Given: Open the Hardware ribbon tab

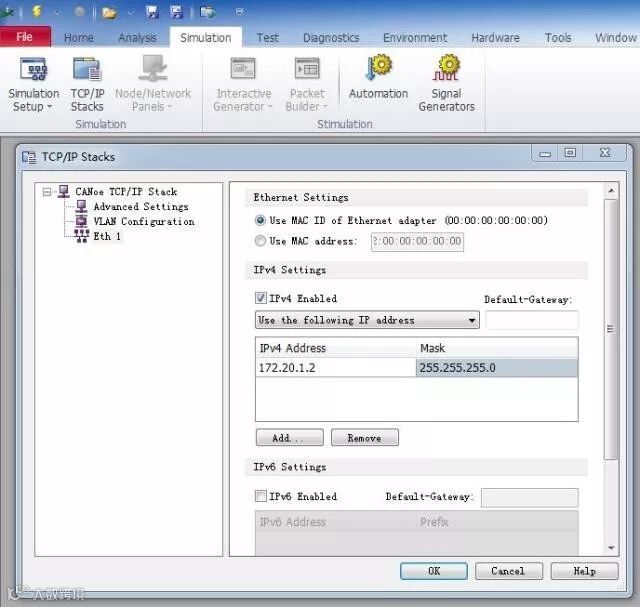Looking at the screenshot, I should click(x=496, y=38).
